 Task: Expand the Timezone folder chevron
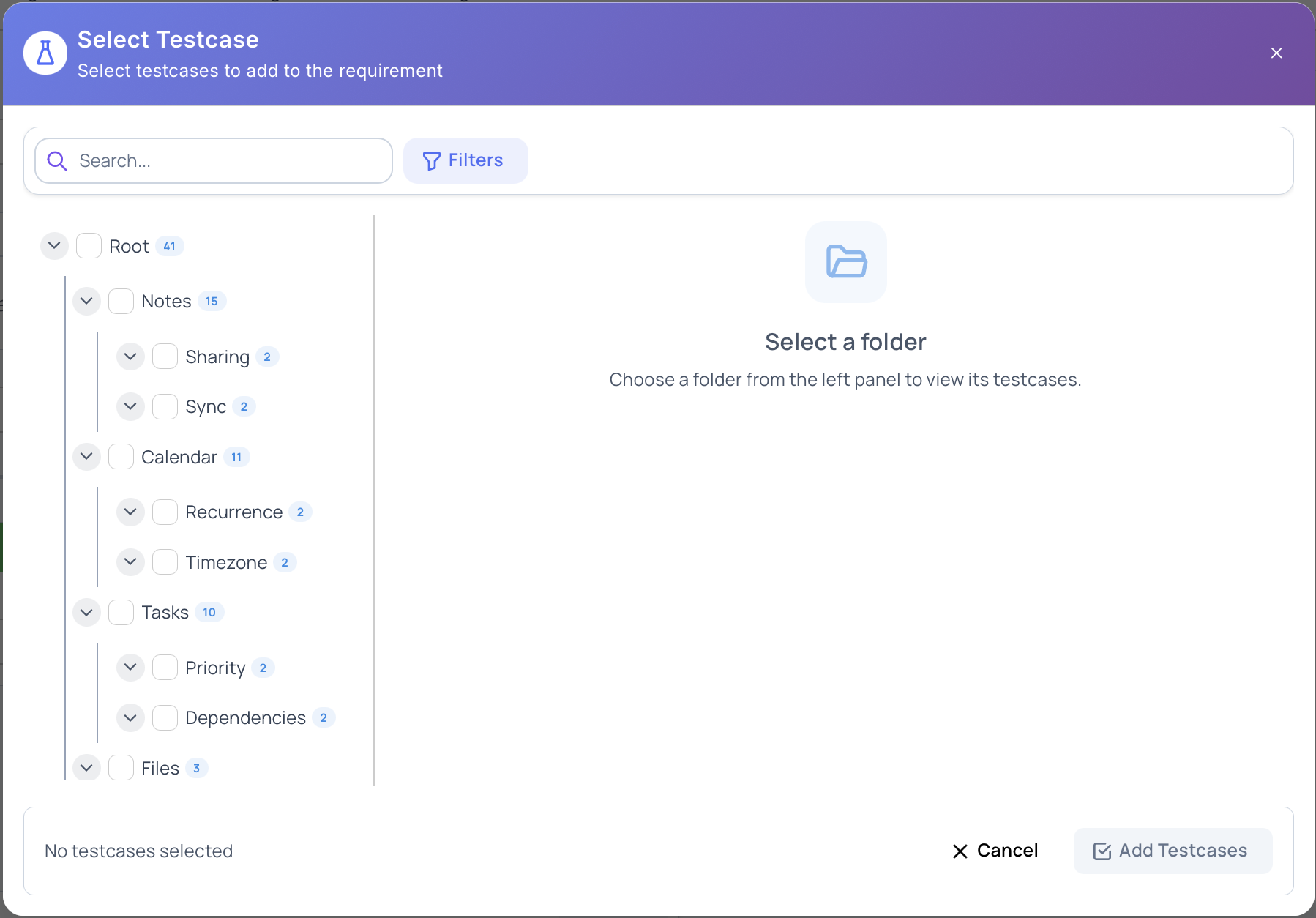130,561
